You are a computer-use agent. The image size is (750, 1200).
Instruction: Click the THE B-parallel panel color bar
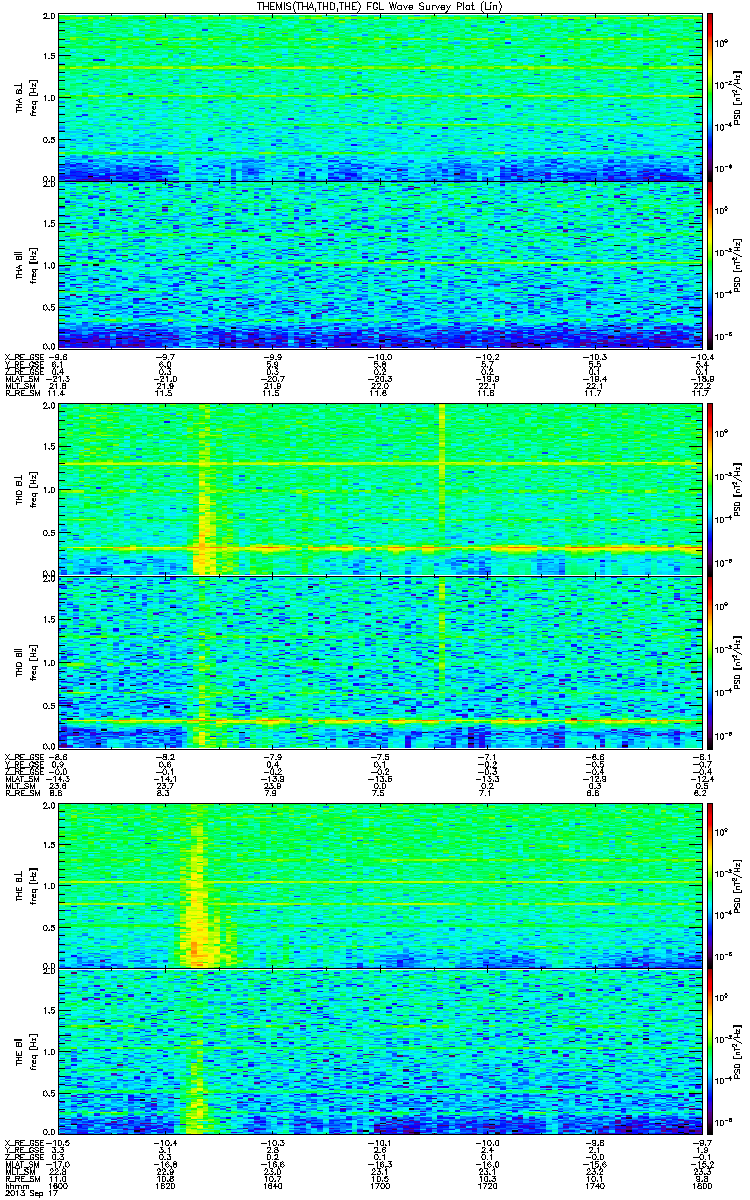coord(711,1052)
